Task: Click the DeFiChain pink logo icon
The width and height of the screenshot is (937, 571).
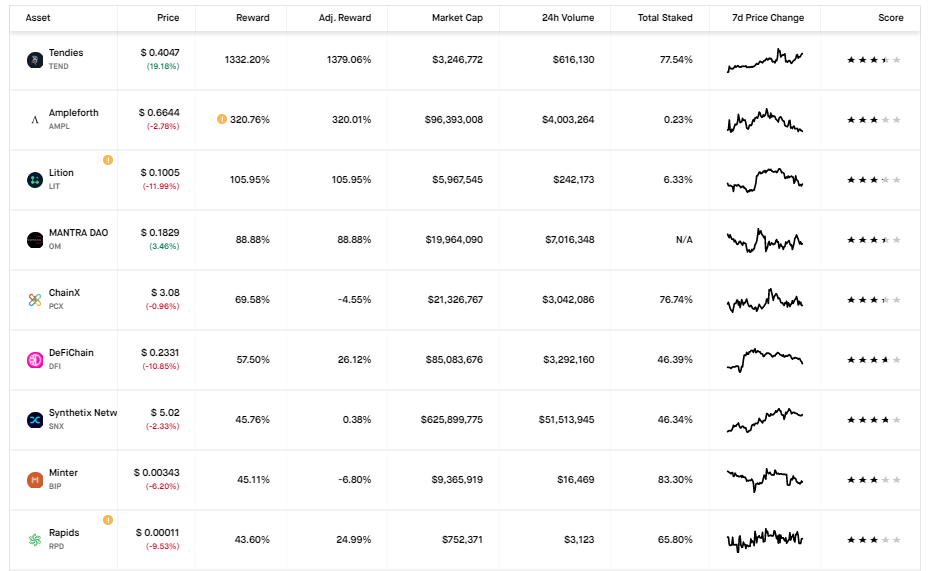Action: point(35,360)
